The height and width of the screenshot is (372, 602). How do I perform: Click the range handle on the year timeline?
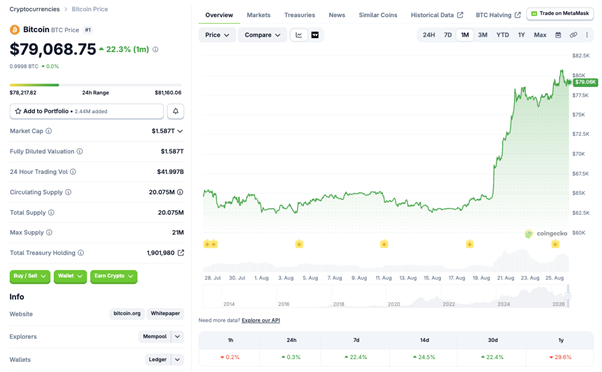coord(568,296)
